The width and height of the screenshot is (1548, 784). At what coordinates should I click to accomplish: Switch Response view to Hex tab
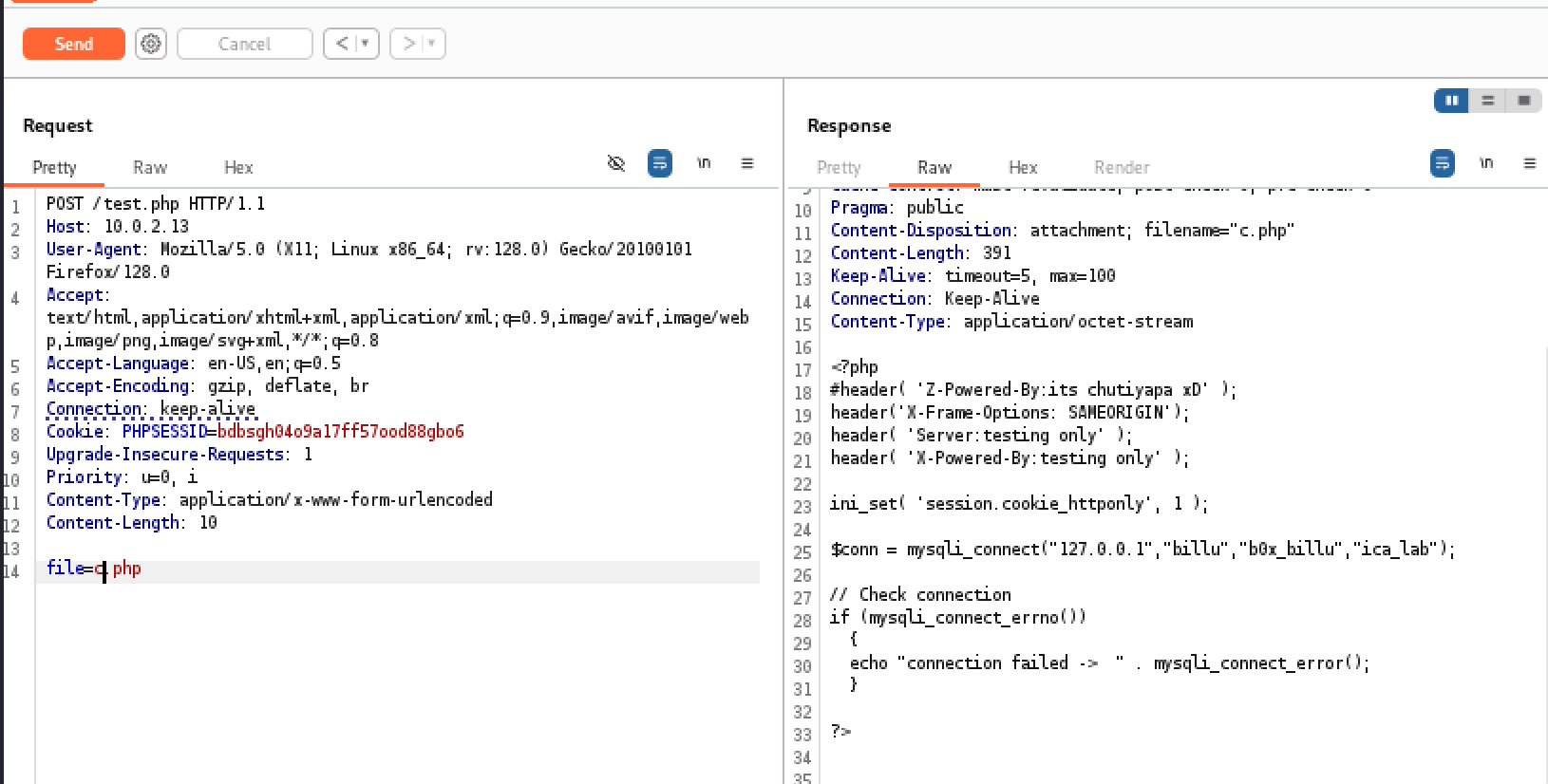(x=1023, y=168)
